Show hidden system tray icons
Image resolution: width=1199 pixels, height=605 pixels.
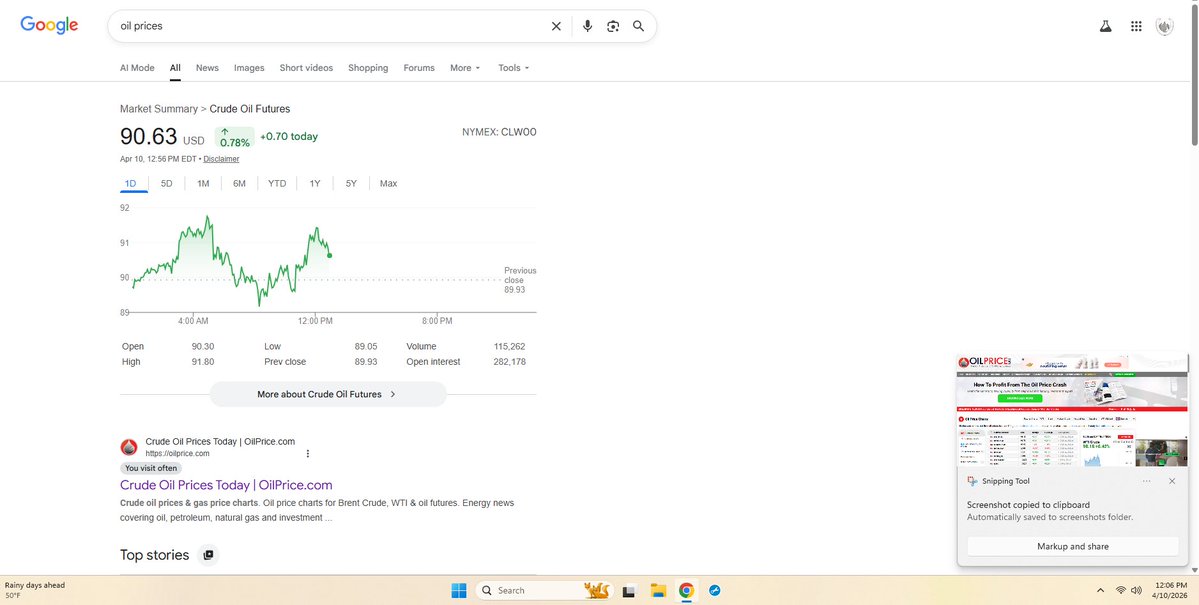[x=1100, y=590]
